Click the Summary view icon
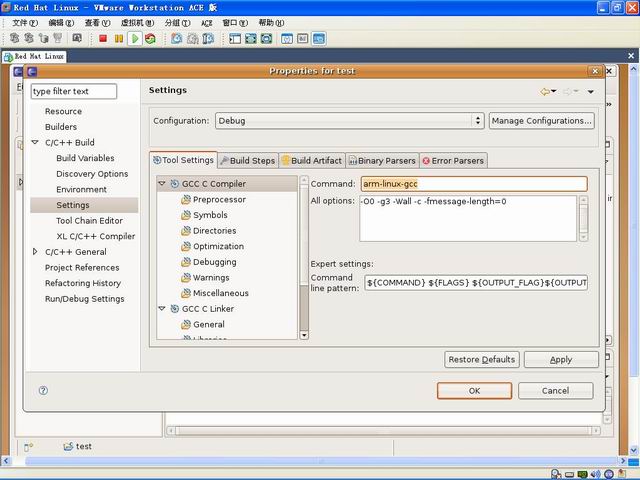This screenshot has width=640, height=480. click(287, 39)
